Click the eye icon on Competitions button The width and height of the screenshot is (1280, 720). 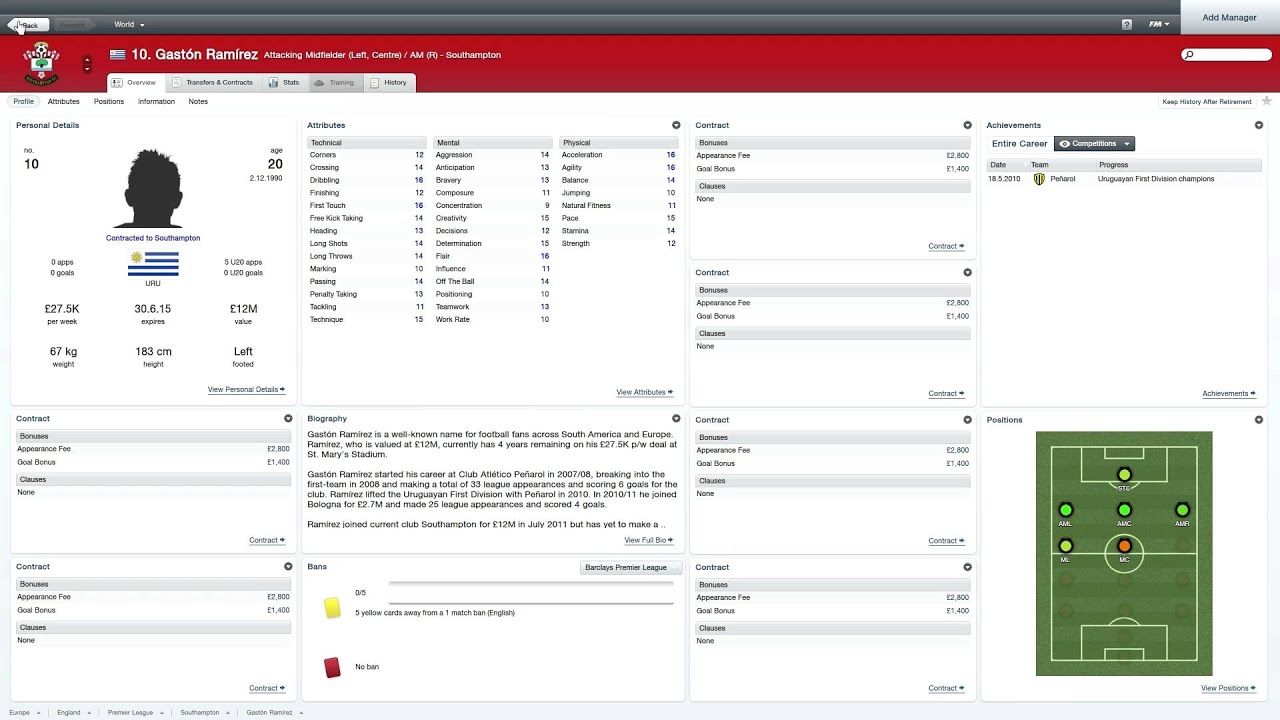point(1064,144)
